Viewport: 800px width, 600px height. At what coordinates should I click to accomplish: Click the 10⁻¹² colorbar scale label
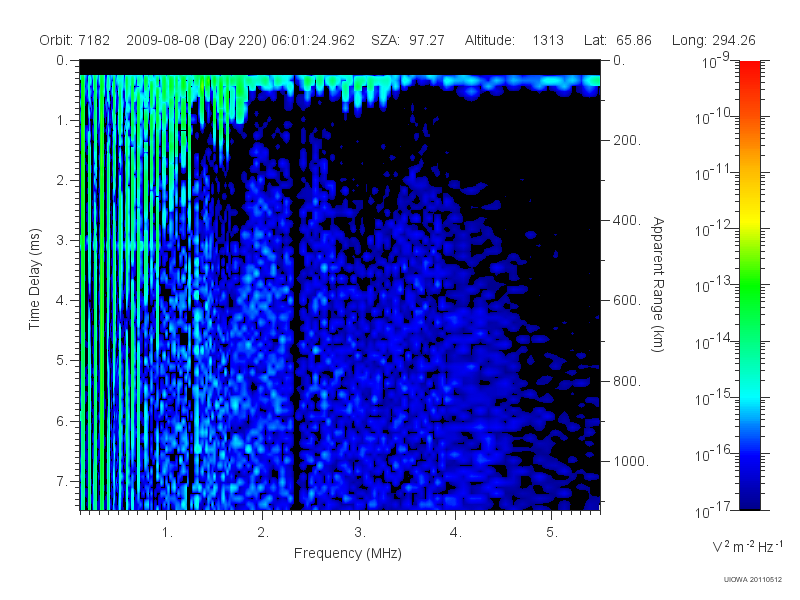pos(715,229)
